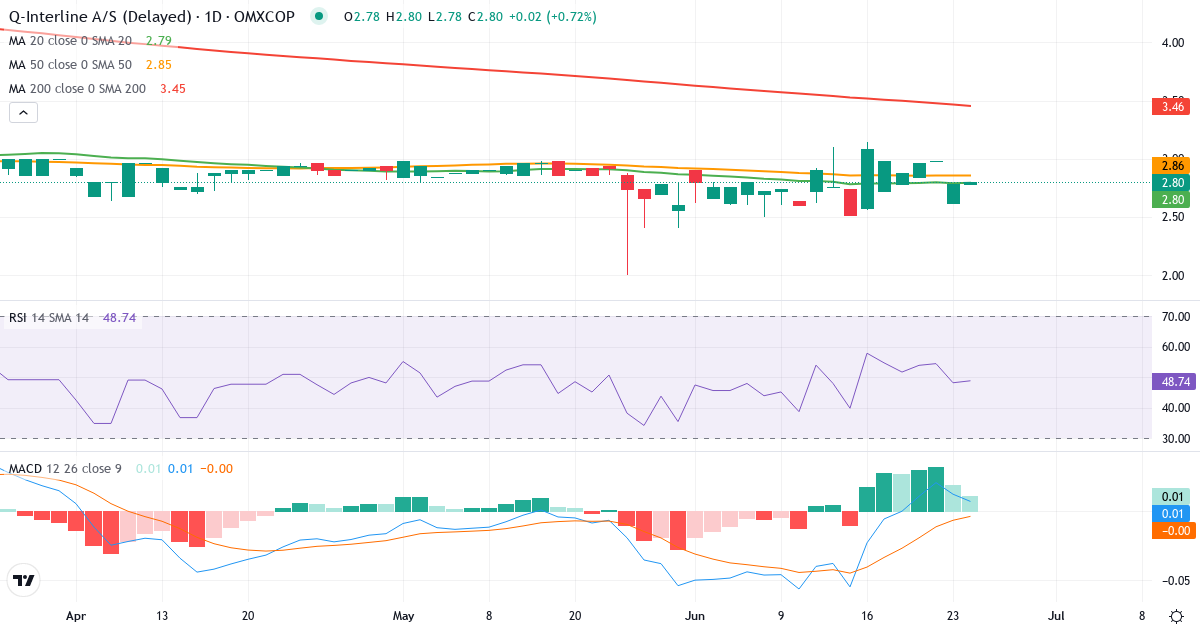Click the Apr date on time axis
This screenshot has height=630, width=1200.
point(75,616)
